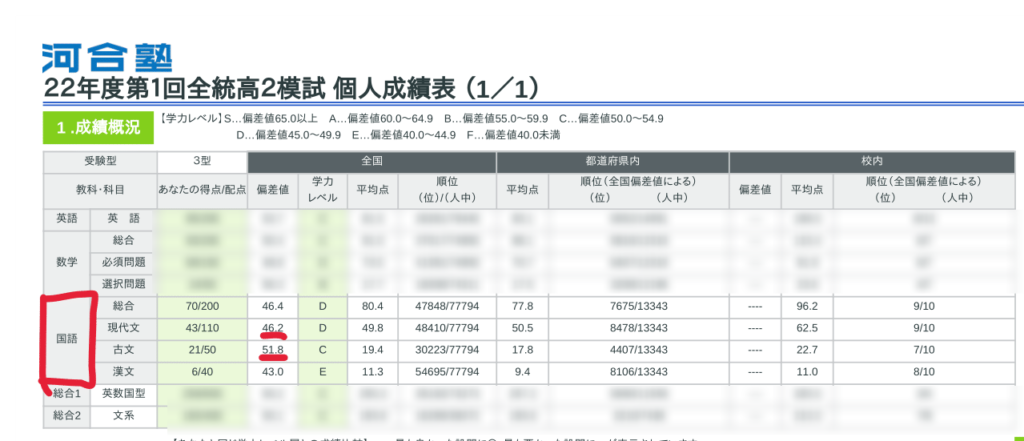Click the score 43/110
1024x441 pixels.
[202, 327]
